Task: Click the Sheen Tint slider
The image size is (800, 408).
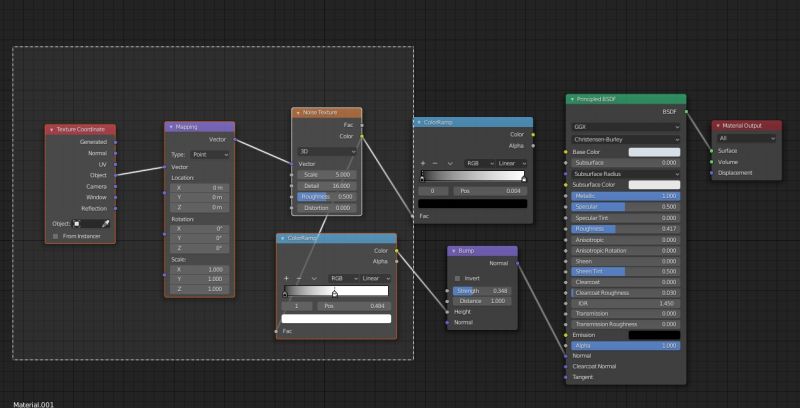Action: click(626, 271)
